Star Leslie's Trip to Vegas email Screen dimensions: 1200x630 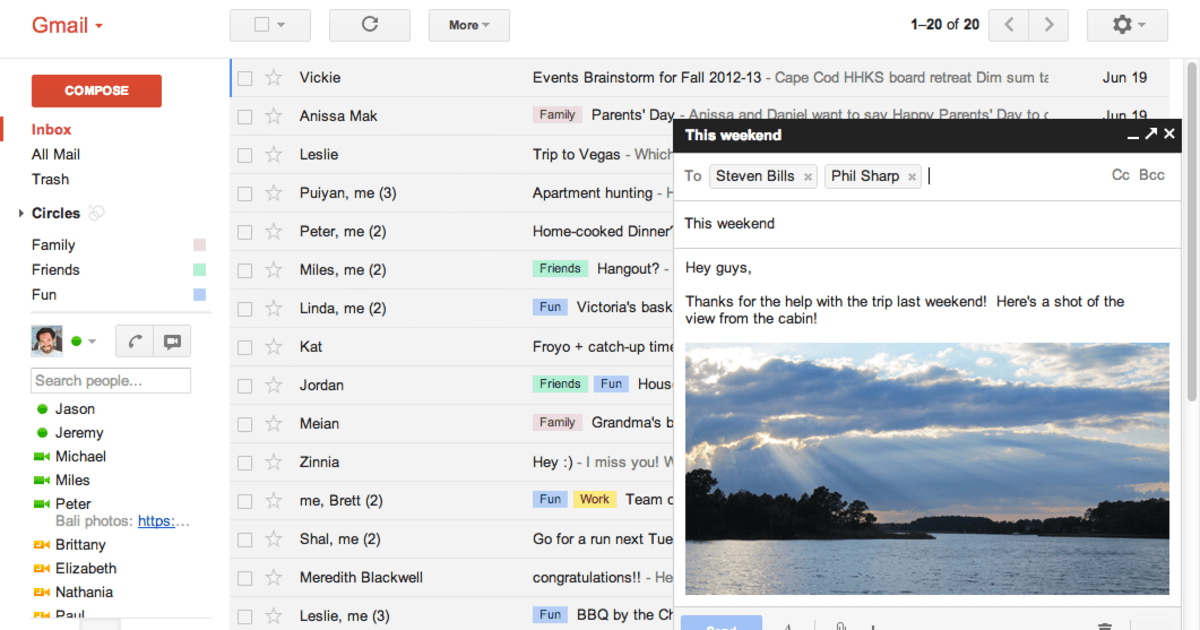[x=273, y=155]
